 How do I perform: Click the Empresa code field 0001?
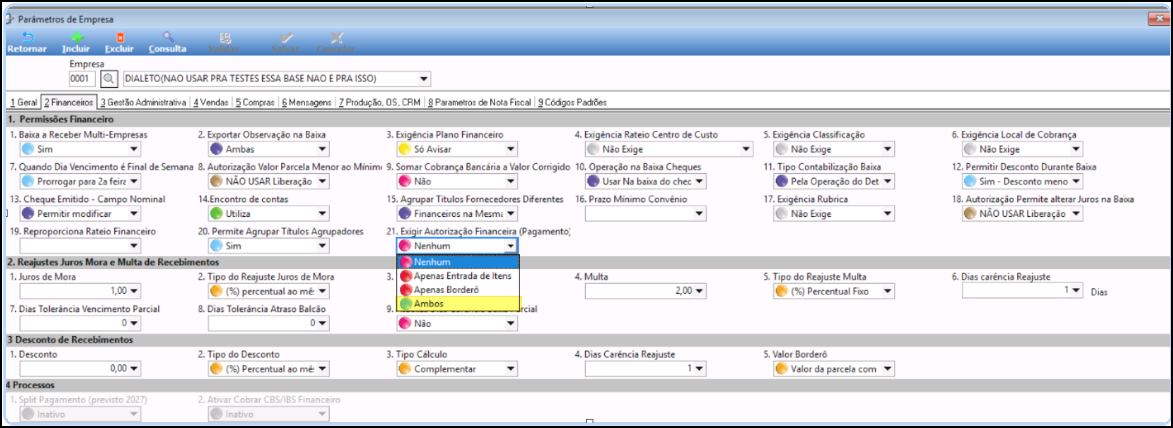tap(82, 79)
